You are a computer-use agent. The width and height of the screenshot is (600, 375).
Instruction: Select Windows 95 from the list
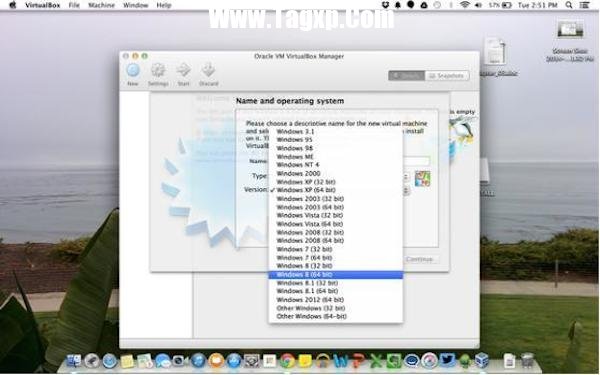click(x=336, y=140)
